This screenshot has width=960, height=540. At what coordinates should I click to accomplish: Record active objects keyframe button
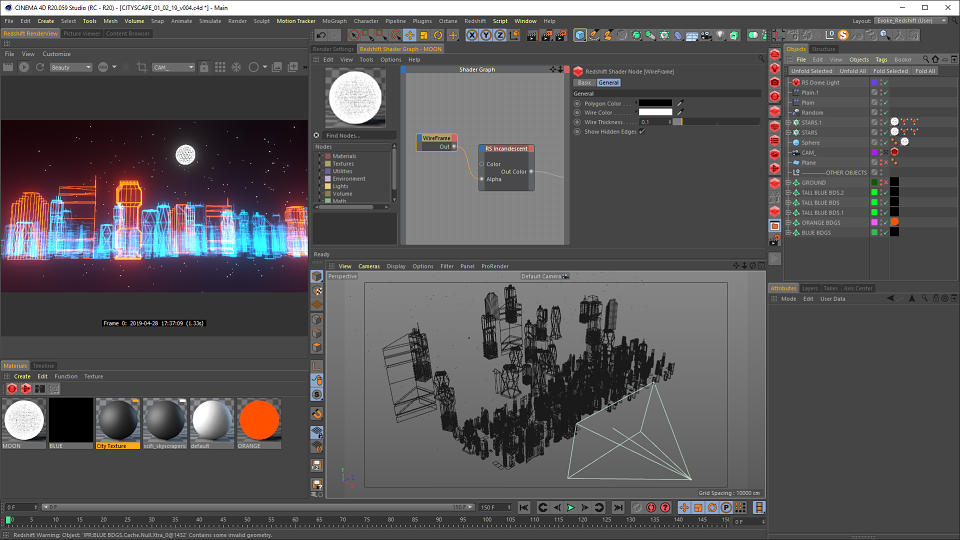tap(637, 508)
